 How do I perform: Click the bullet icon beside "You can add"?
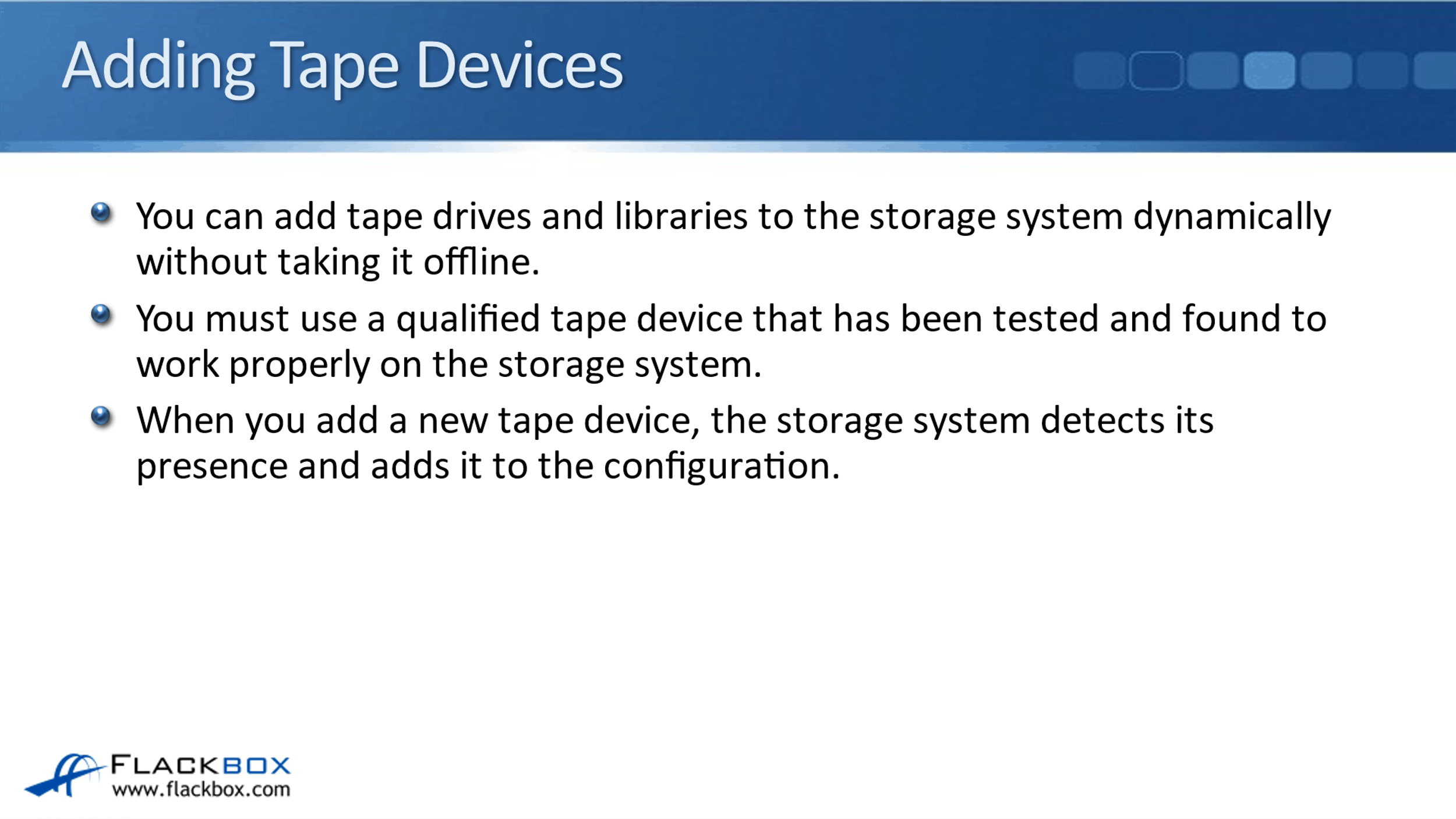click(x=101, y=213)
